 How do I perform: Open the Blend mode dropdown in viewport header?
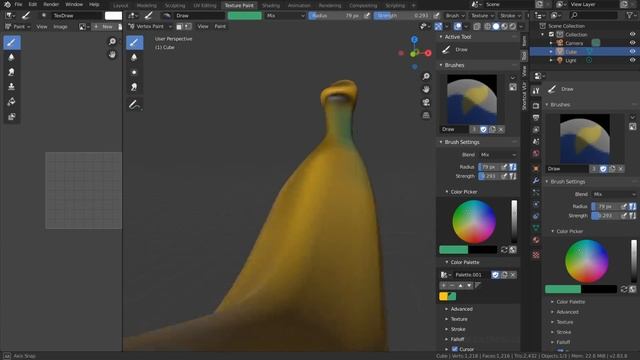285,16
